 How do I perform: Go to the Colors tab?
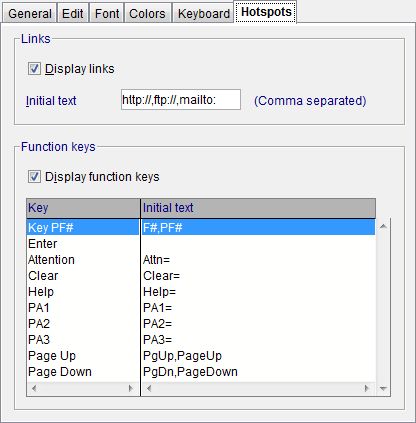click(x=147, y=13)
